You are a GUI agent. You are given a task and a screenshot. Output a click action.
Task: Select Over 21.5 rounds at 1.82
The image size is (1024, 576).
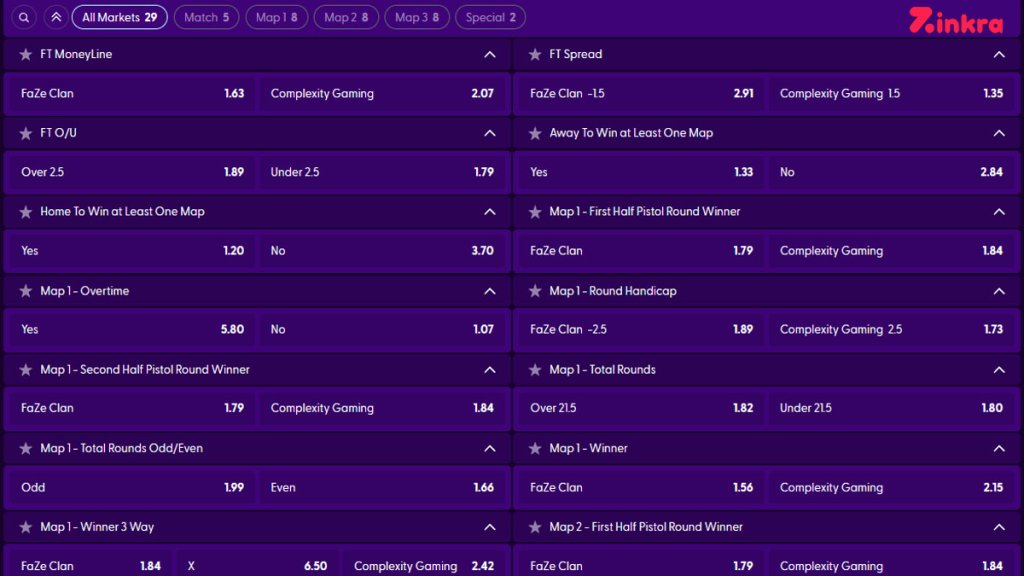pos(641,408)
